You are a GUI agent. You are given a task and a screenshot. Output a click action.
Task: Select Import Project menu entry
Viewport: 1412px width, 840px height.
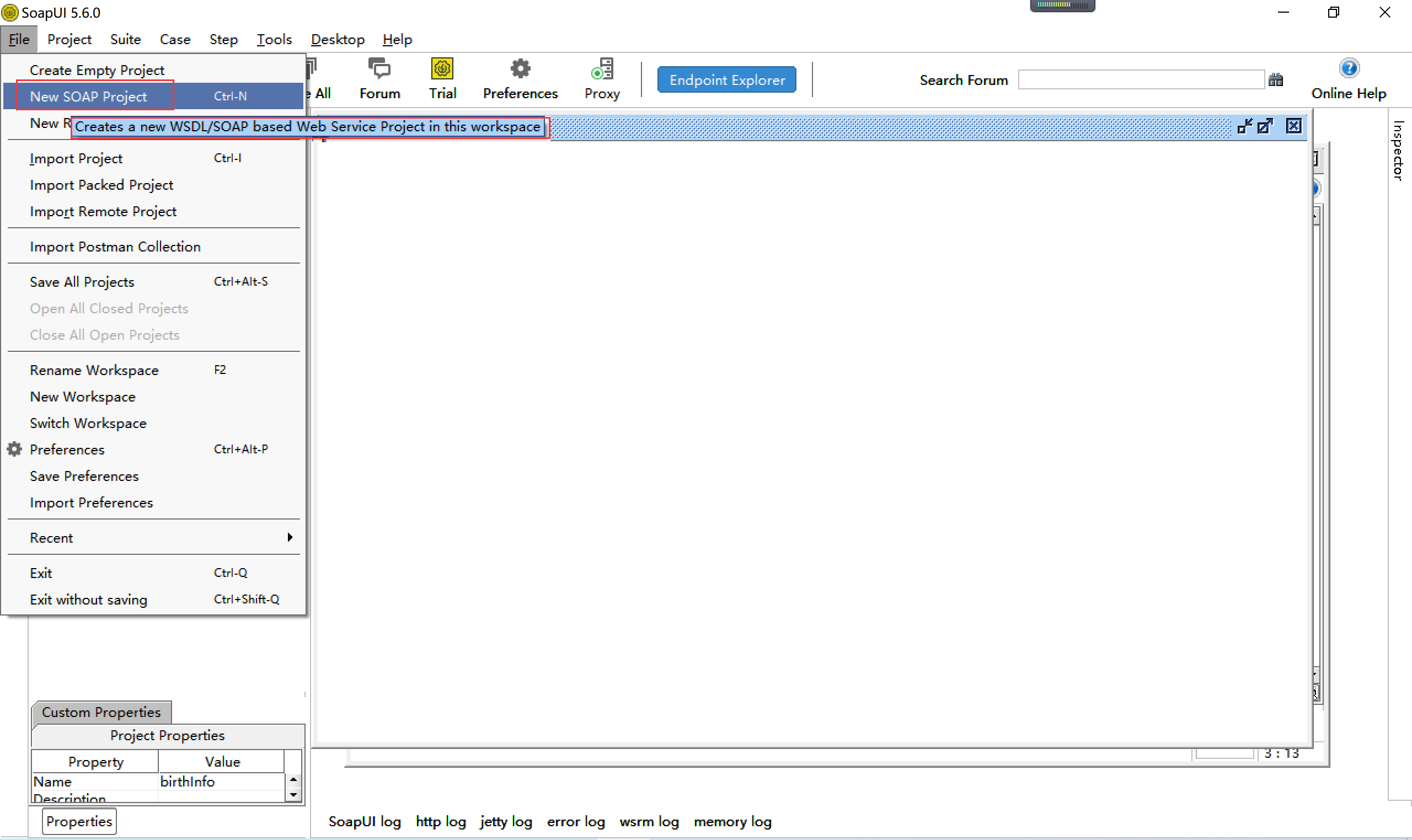pos(153,158)
